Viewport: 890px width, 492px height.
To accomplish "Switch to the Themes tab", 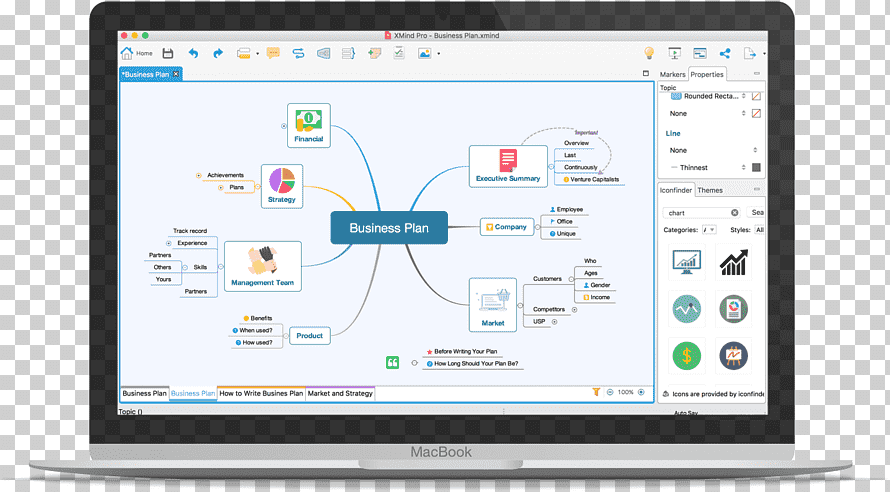I will click(x=710, y=190).
